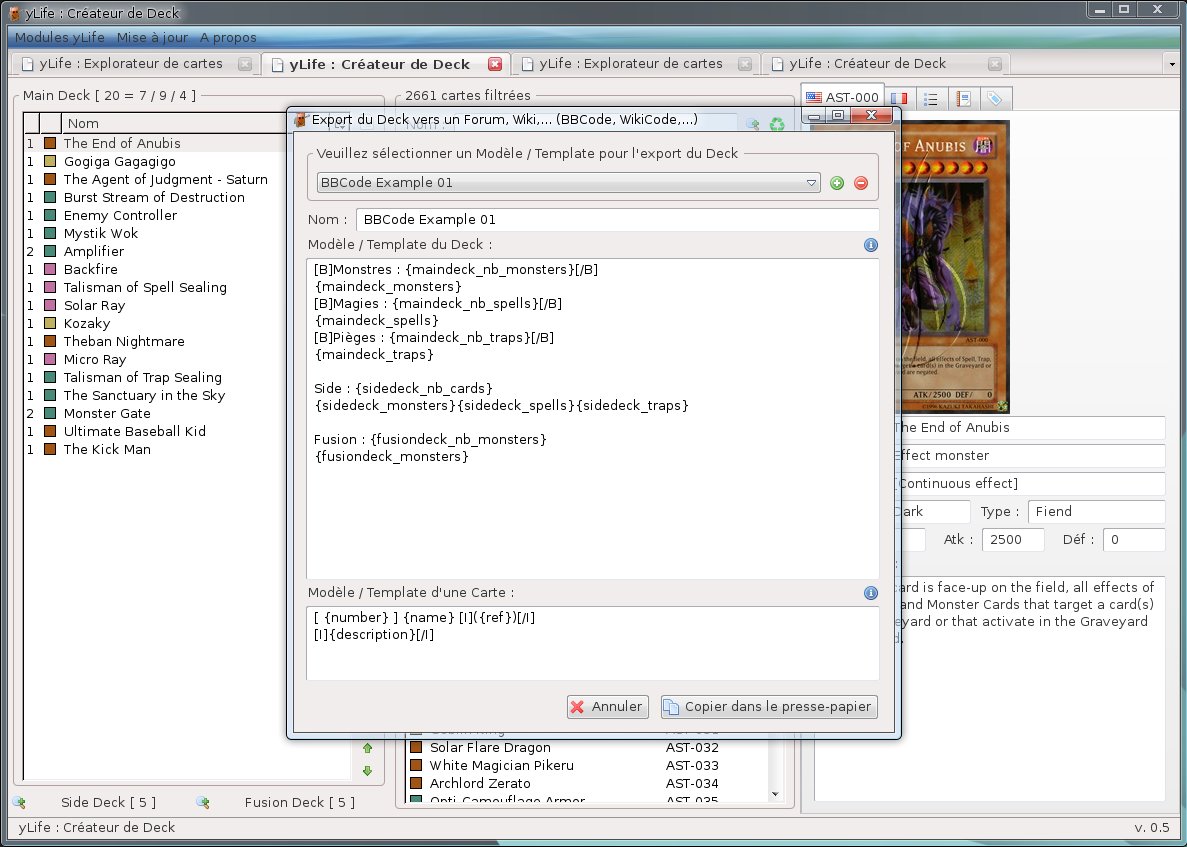The height and width of the screenshot is (847, 1187).
Task: Select White Magician Pikeru in card list
Action: click(587, 765)
